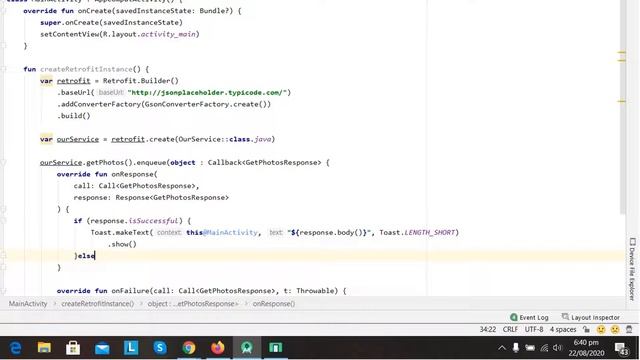Click the base URL string "http://jsonplaceholder.typicode.com/"
640x360 pixels.
[207, 93]
